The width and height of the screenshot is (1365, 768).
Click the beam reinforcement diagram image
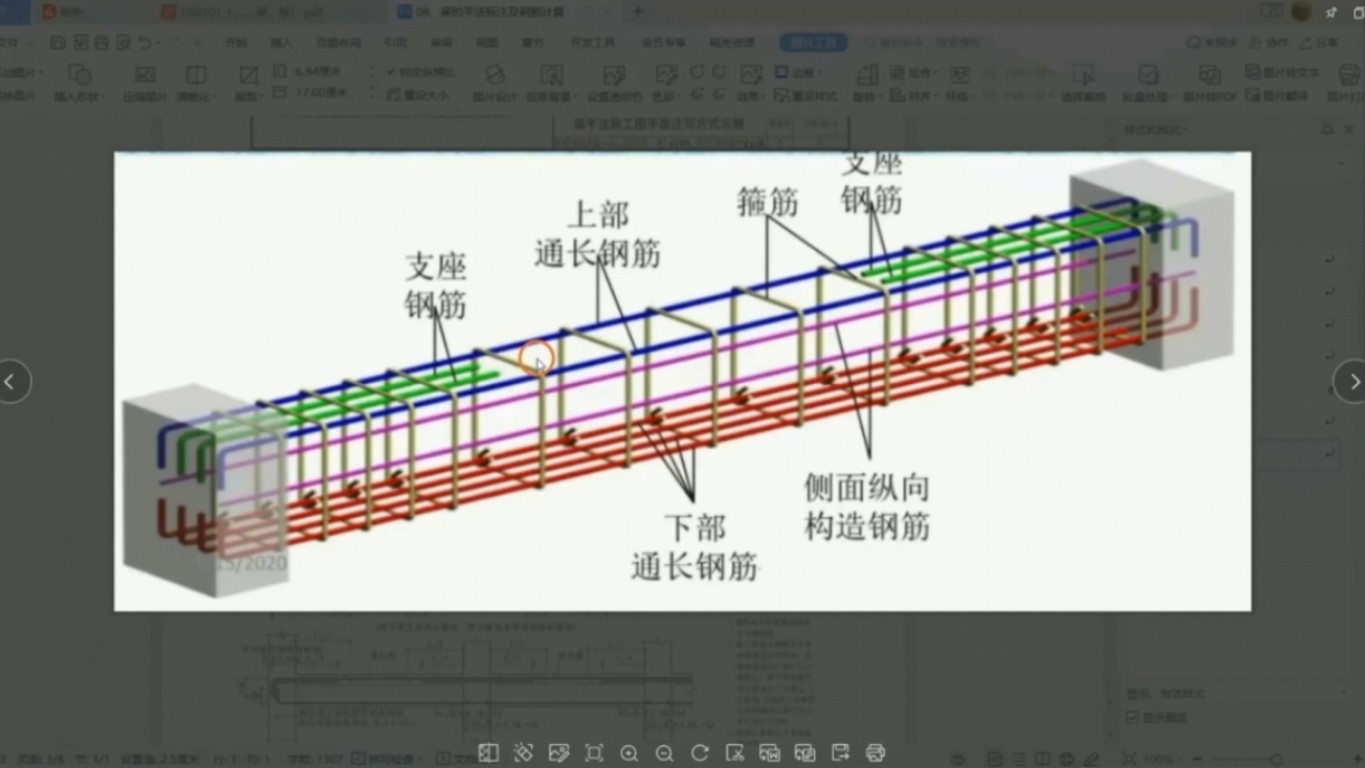pyautogui.click(x=682, y=381)
